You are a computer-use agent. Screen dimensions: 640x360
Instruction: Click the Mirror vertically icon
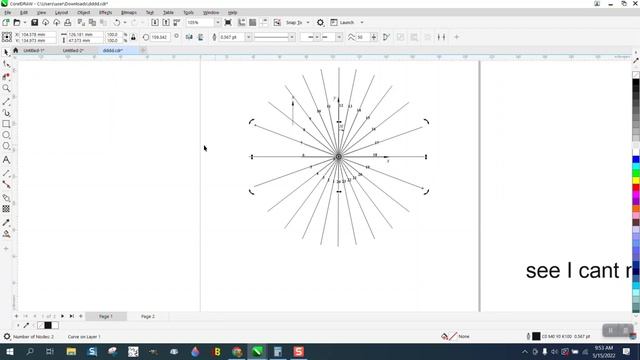coord(201,37)
